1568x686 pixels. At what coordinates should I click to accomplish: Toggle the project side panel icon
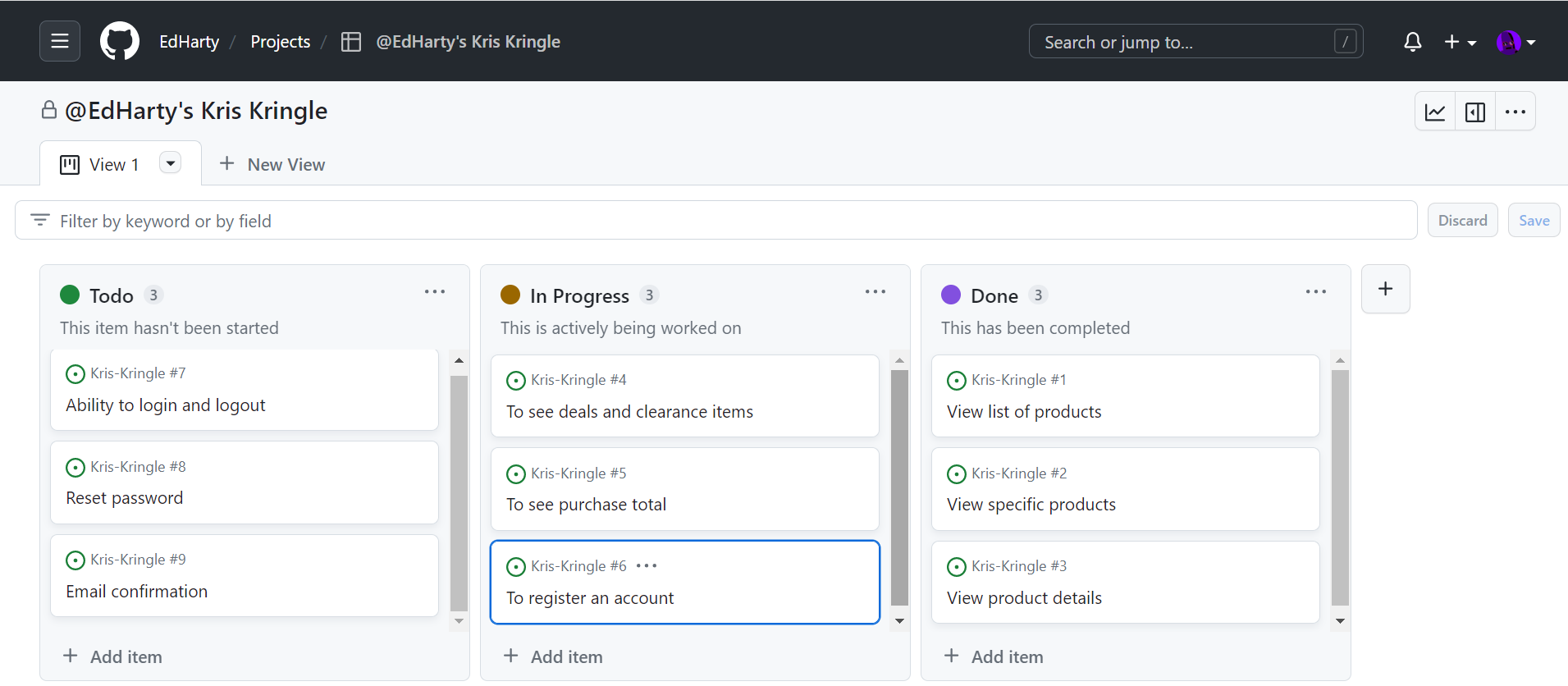[1474, 112]
